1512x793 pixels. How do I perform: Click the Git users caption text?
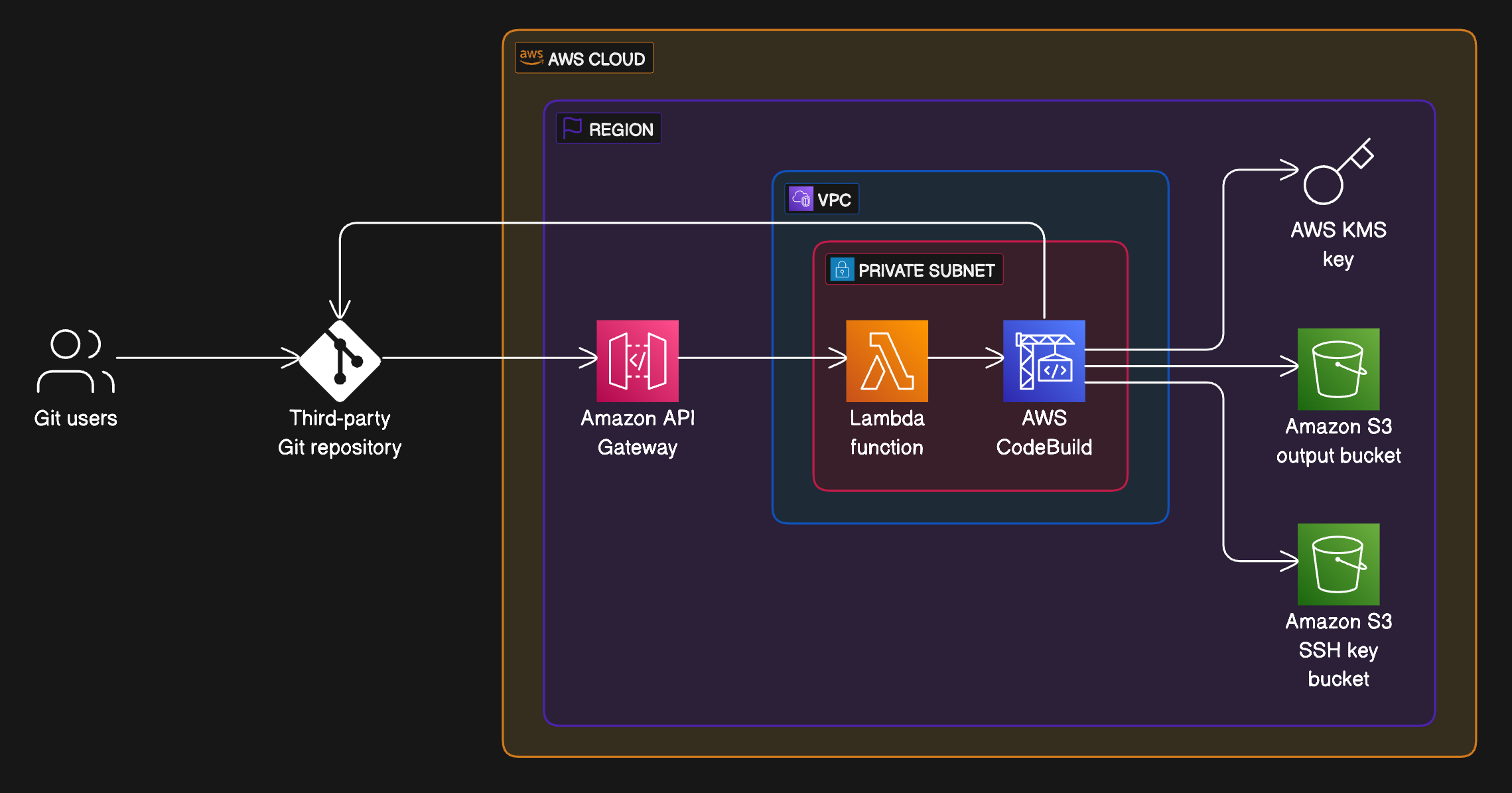(x=75, y=418)
